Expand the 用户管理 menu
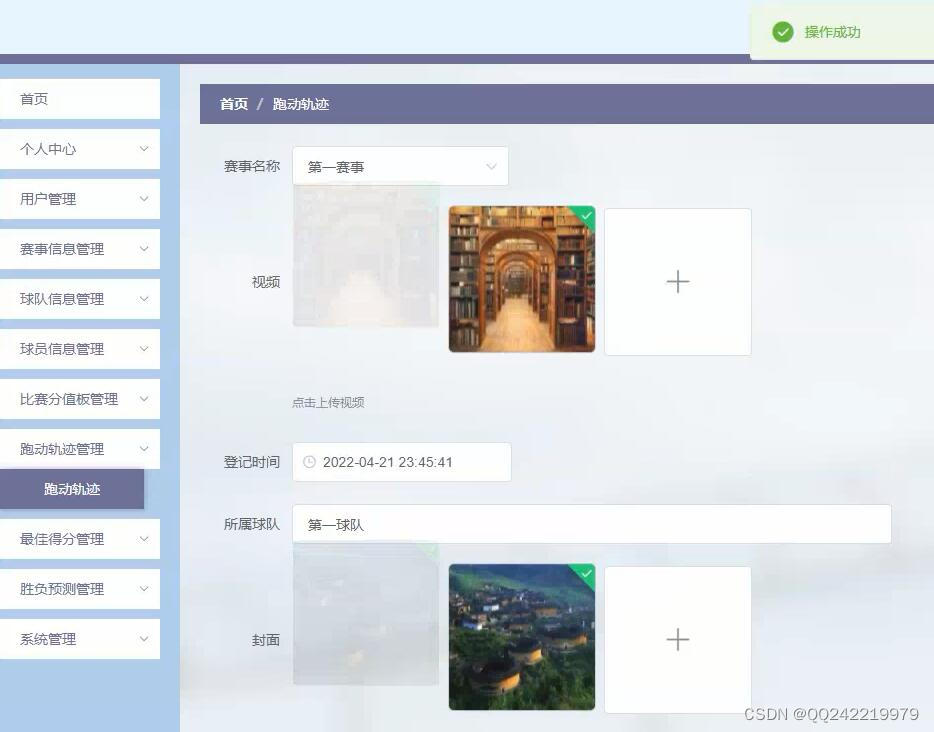This screenshot has height=732, width=934. pos(80,199)
